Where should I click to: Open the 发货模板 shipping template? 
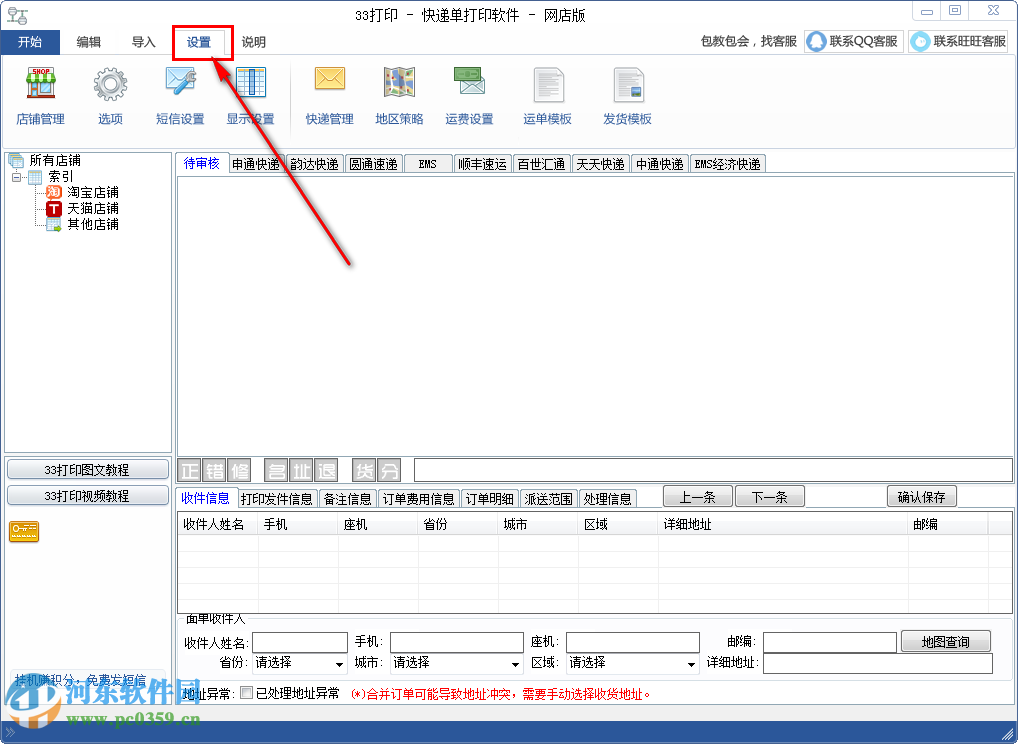point(629,95)
